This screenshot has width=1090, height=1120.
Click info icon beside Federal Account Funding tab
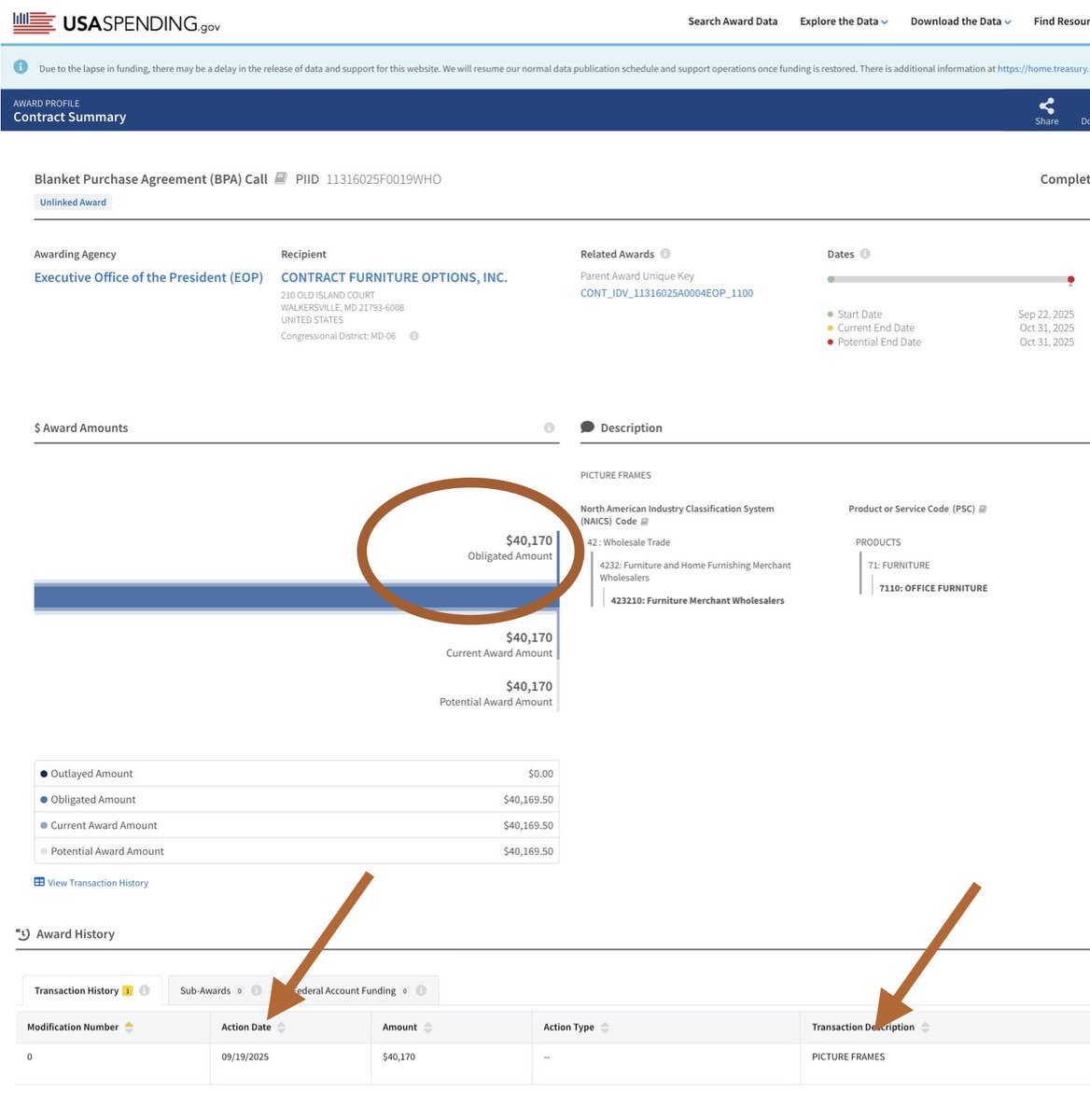[x=421, y=990]
